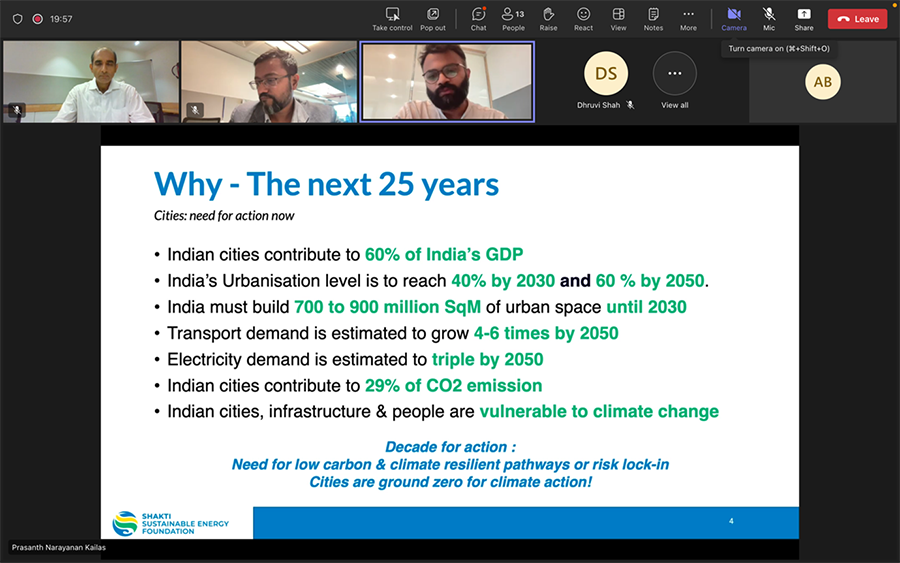This screenshot has height=563, width=900.
Task: Click the Decade for action heading
Action: (450, 446)
